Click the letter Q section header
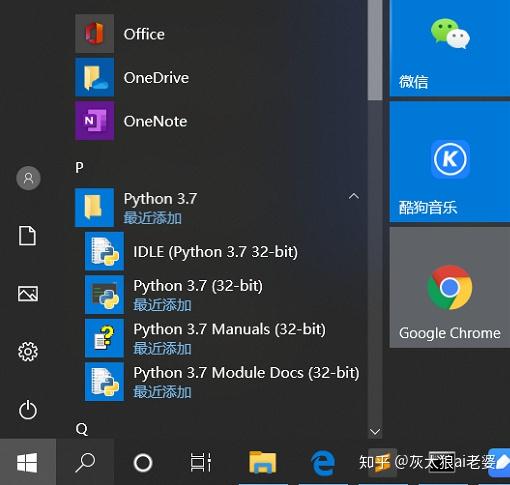 [x=82, y=429]
